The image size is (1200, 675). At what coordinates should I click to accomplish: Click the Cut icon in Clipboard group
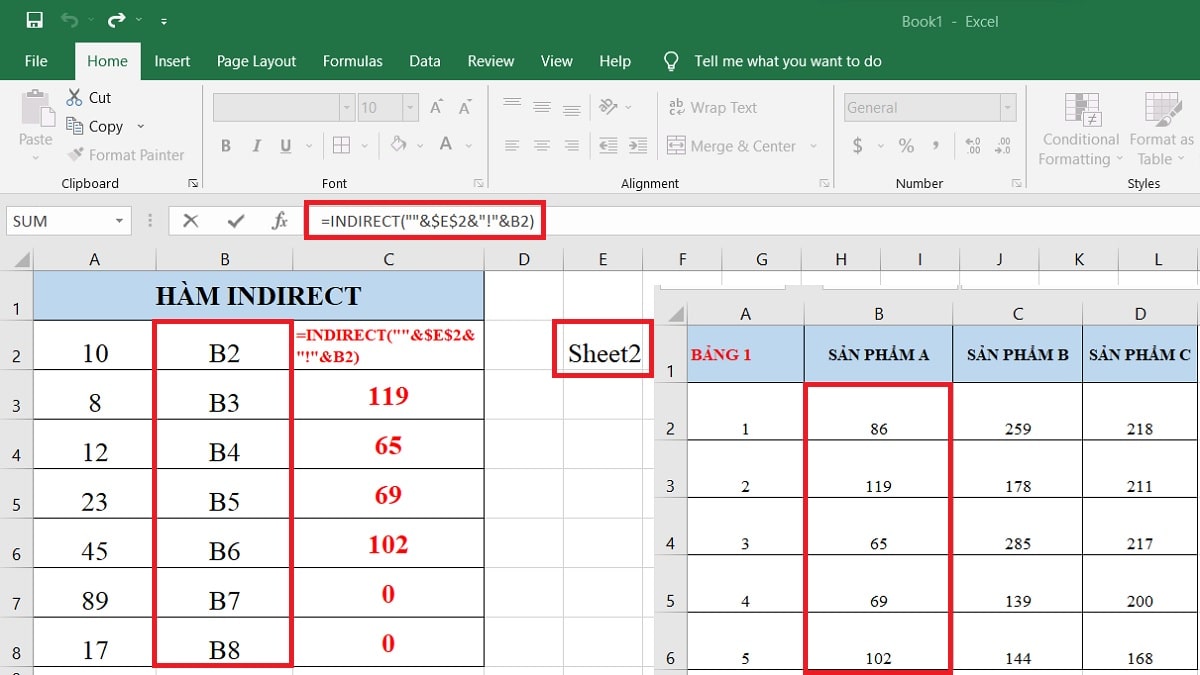[x=76, y=97]
